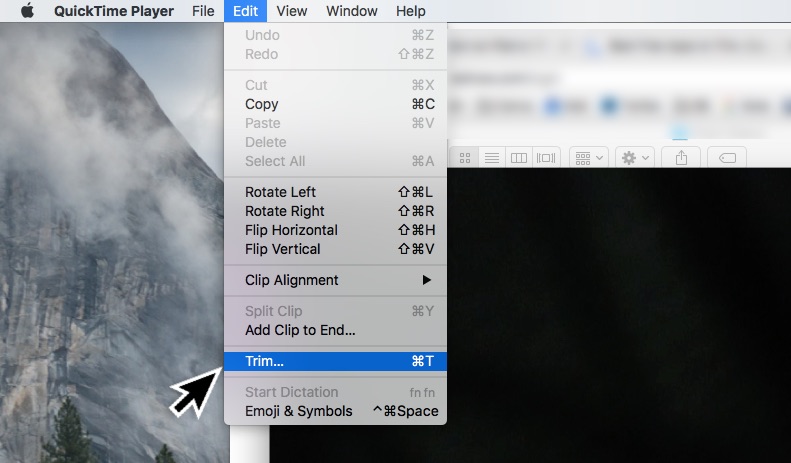Open the Finder item arrangement dropdown
The width and height of the screenshot is (791, 463).
[x=589, y=158]
